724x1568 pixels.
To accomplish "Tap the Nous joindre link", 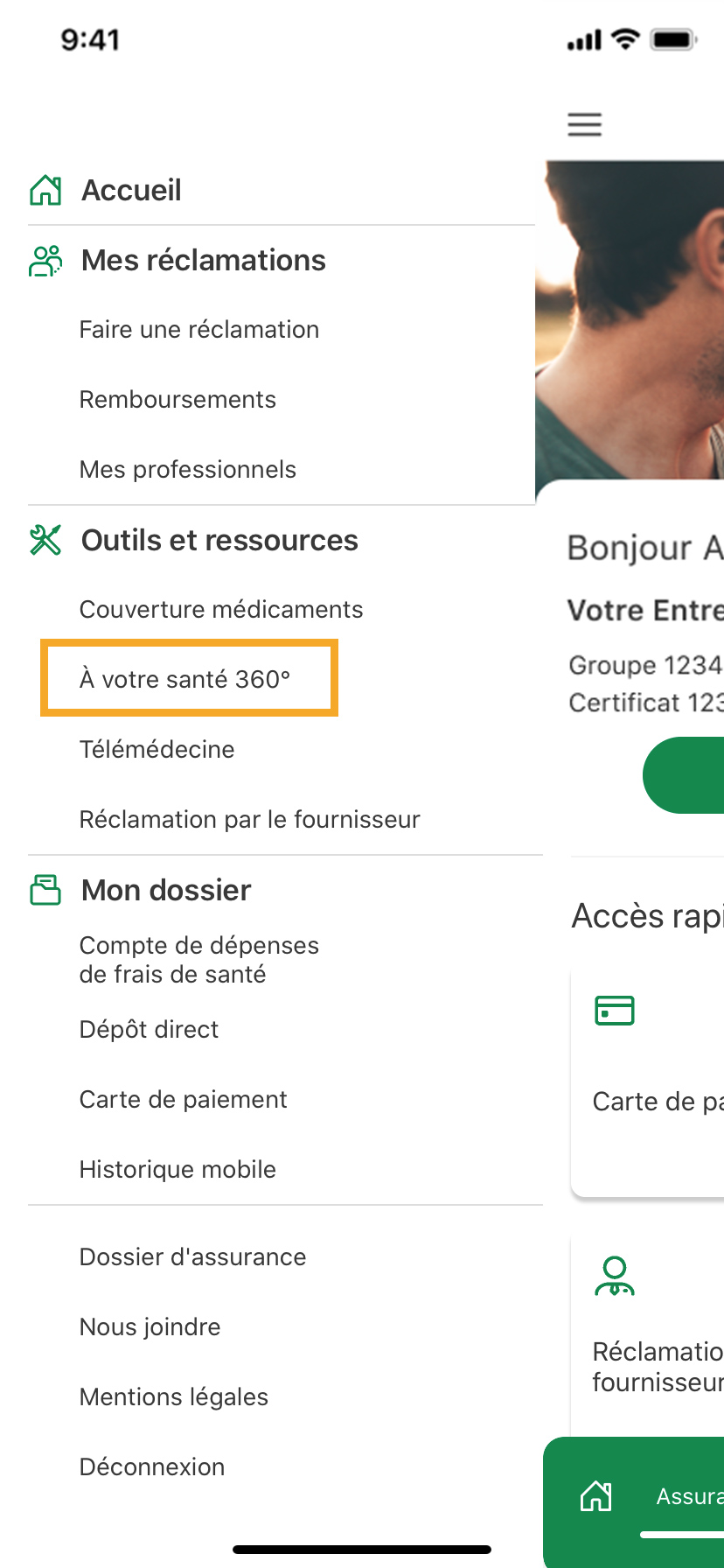I will (150, 1327).
